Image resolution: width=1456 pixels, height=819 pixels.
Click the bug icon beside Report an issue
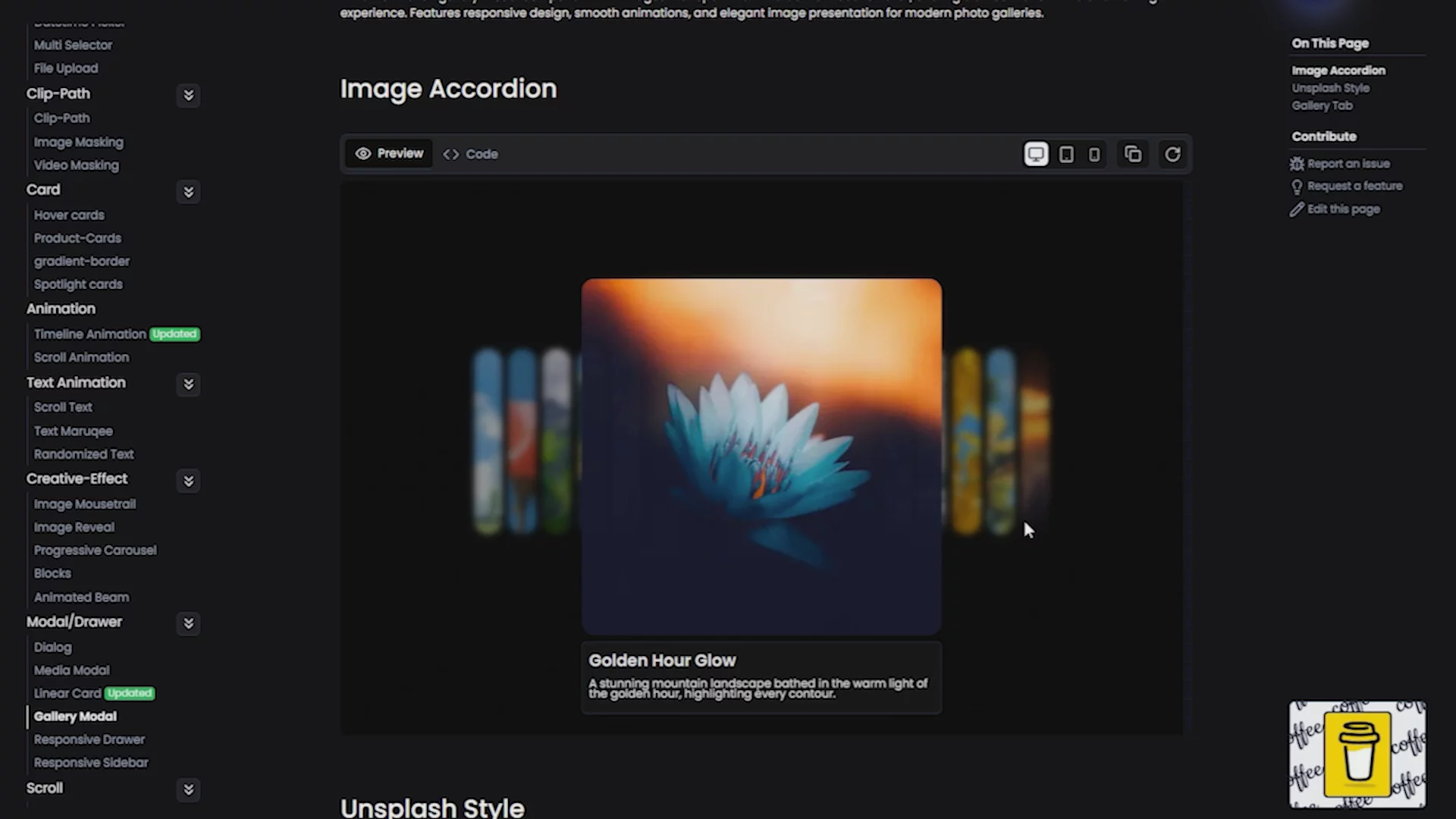coord(1297,163)
